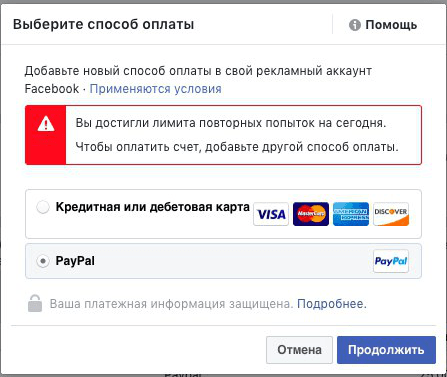The image size is (447, 377).
Task: Select the PayPal radio button
Action: tap(43, 261)
